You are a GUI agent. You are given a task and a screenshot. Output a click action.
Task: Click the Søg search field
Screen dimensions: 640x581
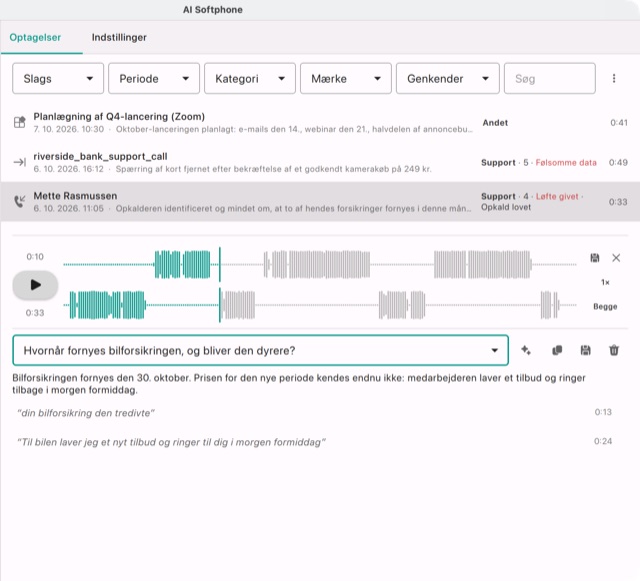tap(549, 78)
